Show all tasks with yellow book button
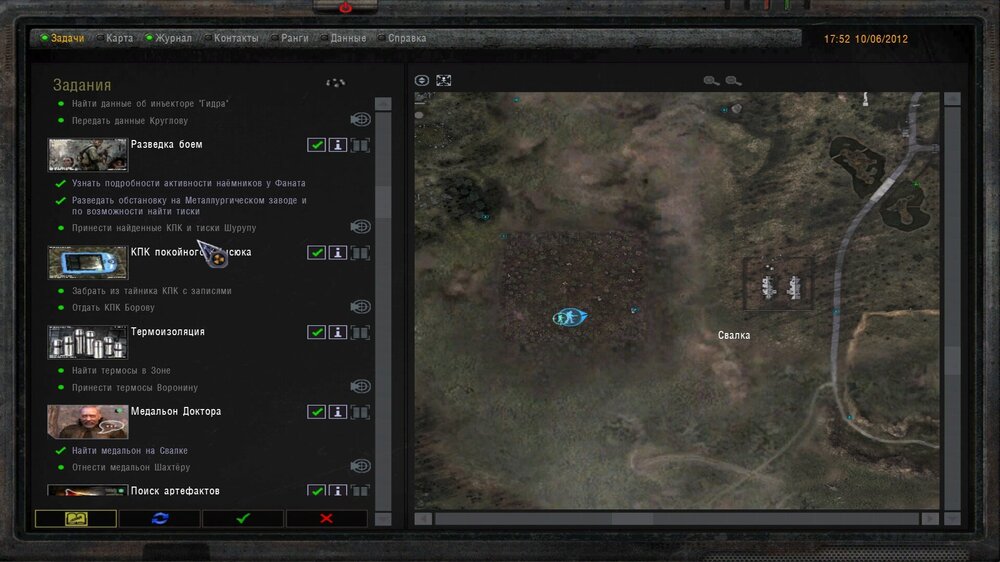Screen dimensions: 1000x562 76,519
